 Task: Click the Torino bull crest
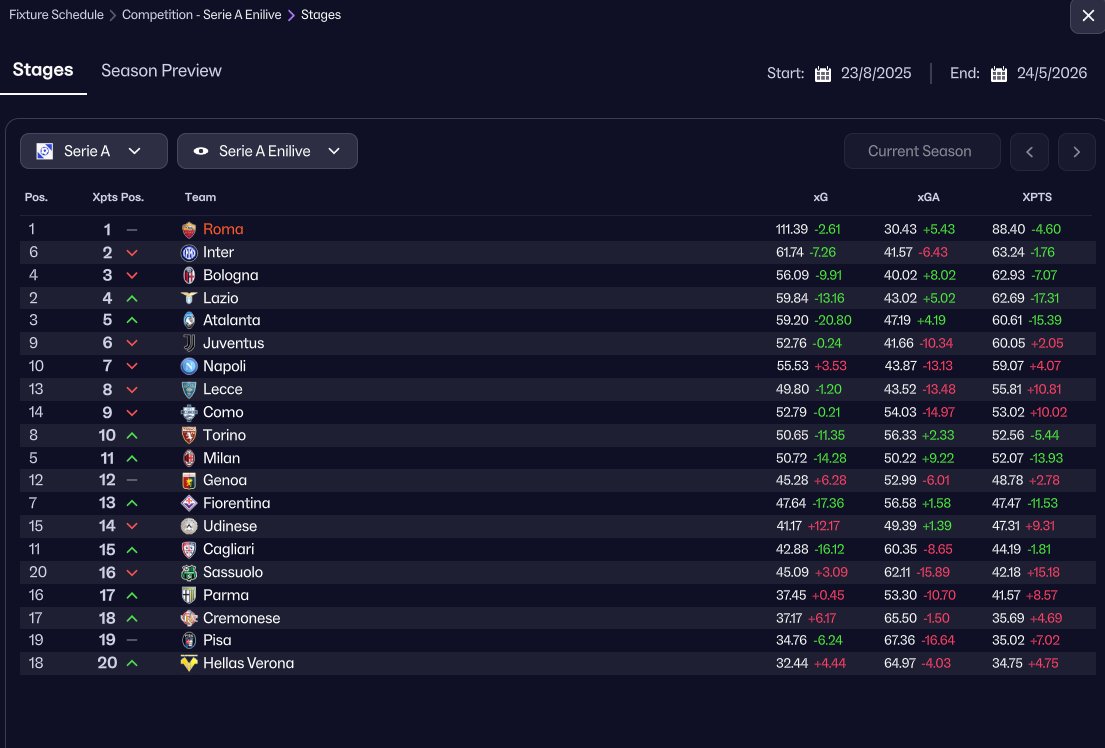[189, 435]
